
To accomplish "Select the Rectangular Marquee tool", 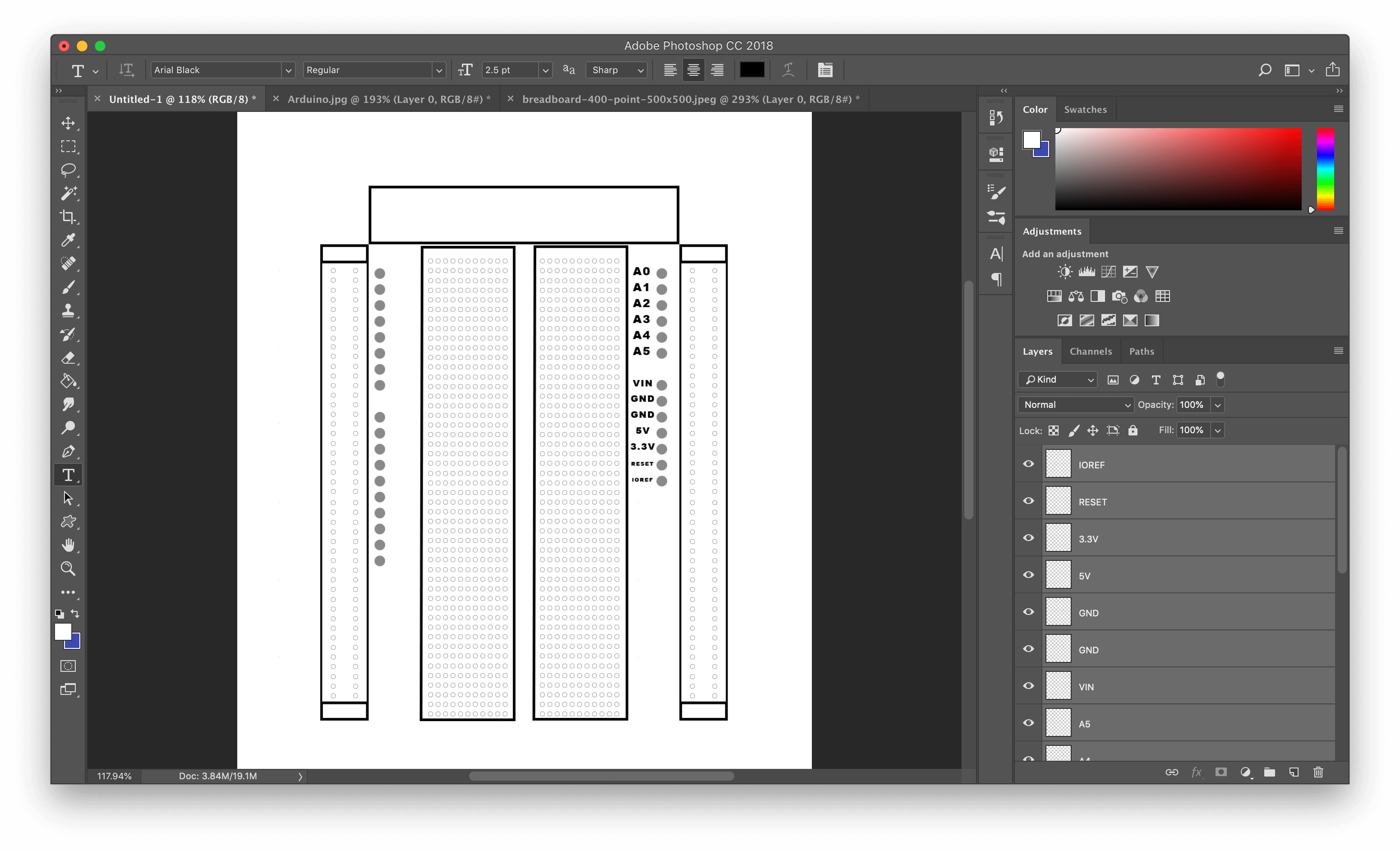I will [68, 147].
